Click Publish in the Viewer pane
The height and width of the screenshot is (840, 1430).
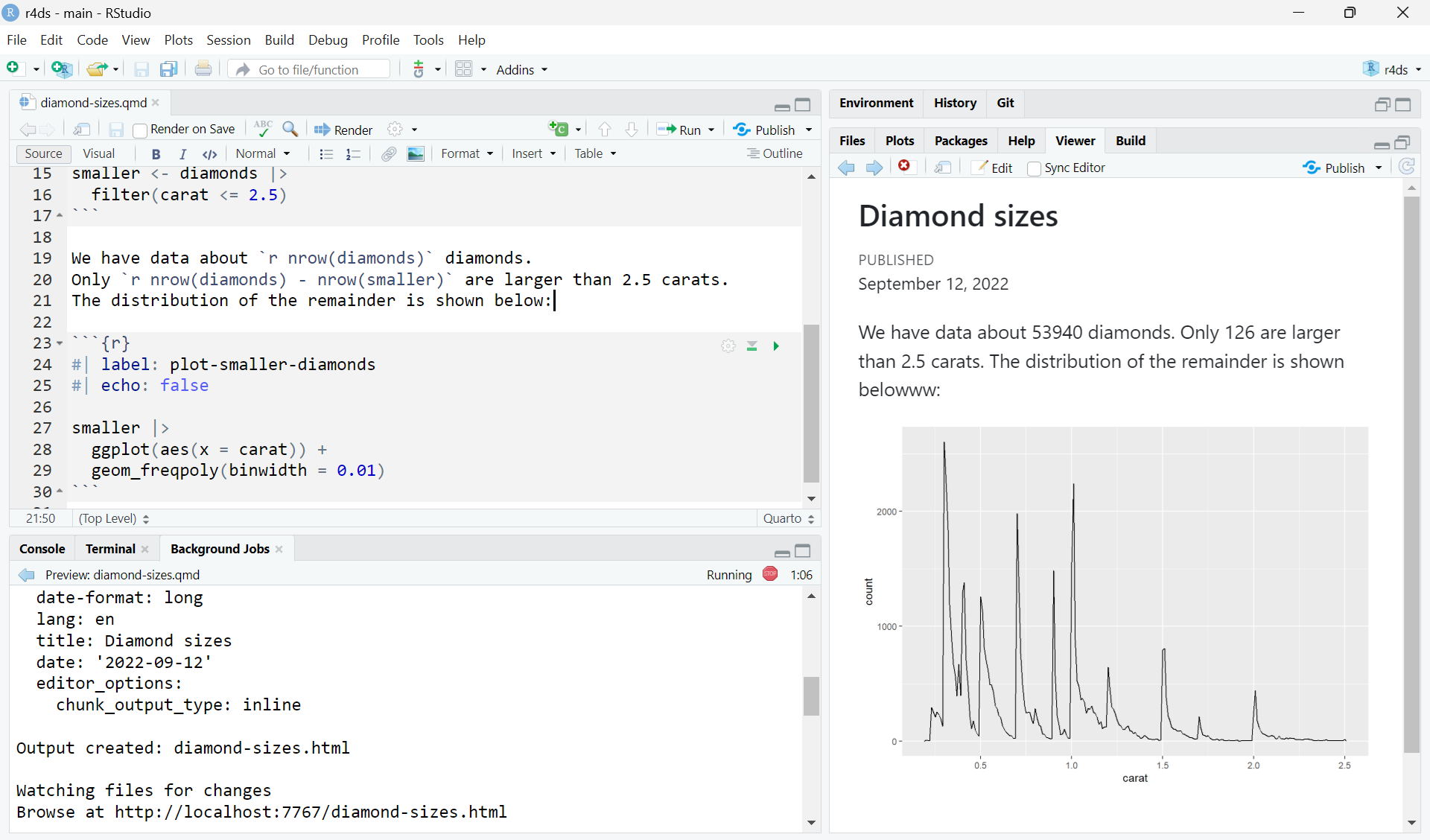[x=1335, y=168]
